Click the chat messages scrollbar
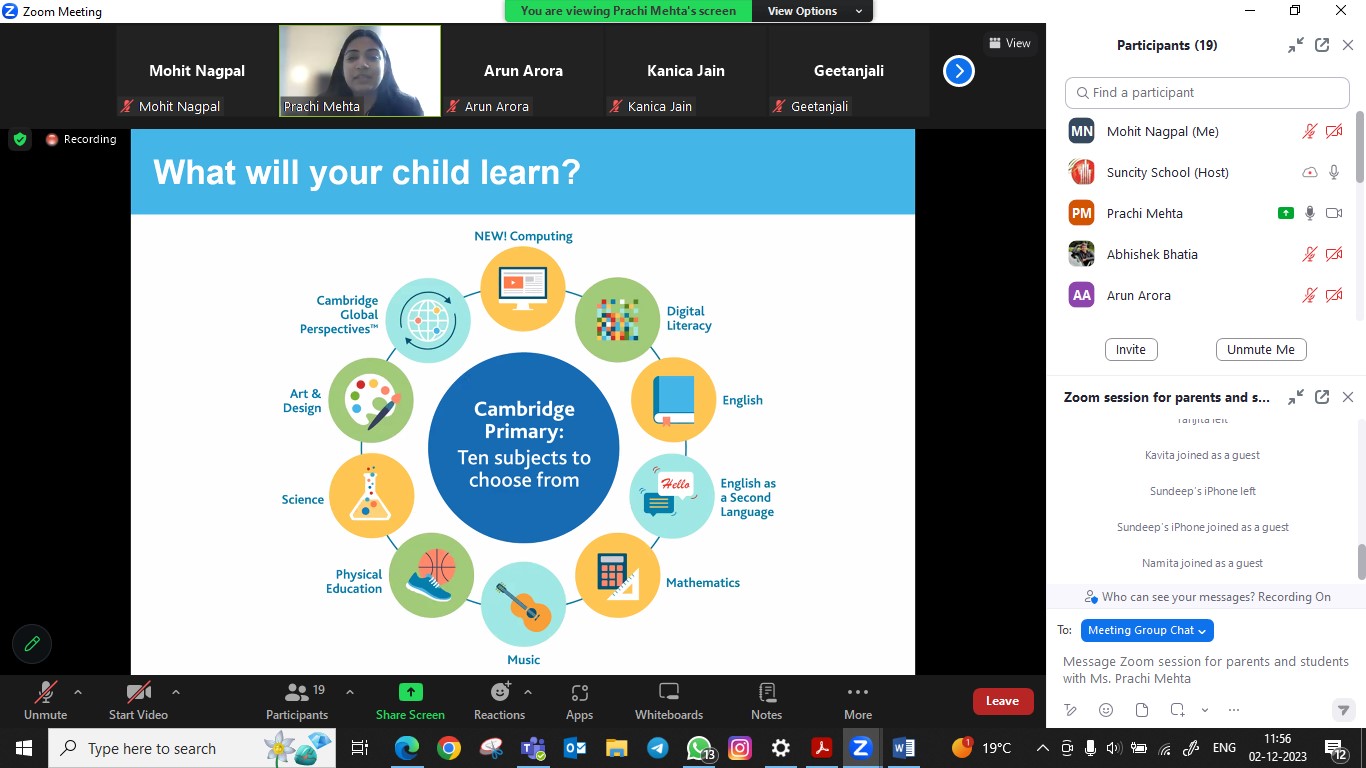This screenshot has height=768, width=1366. (1361, 562)
